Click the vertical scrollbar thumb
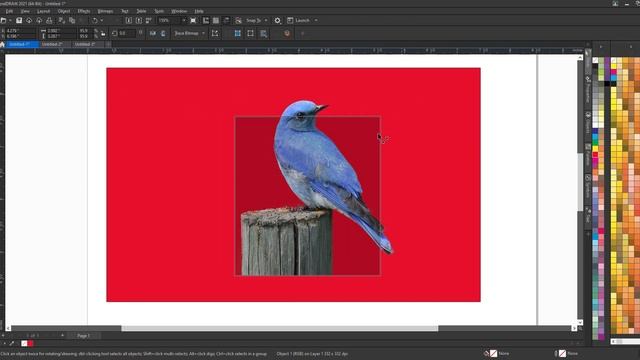 click(580, 182)
